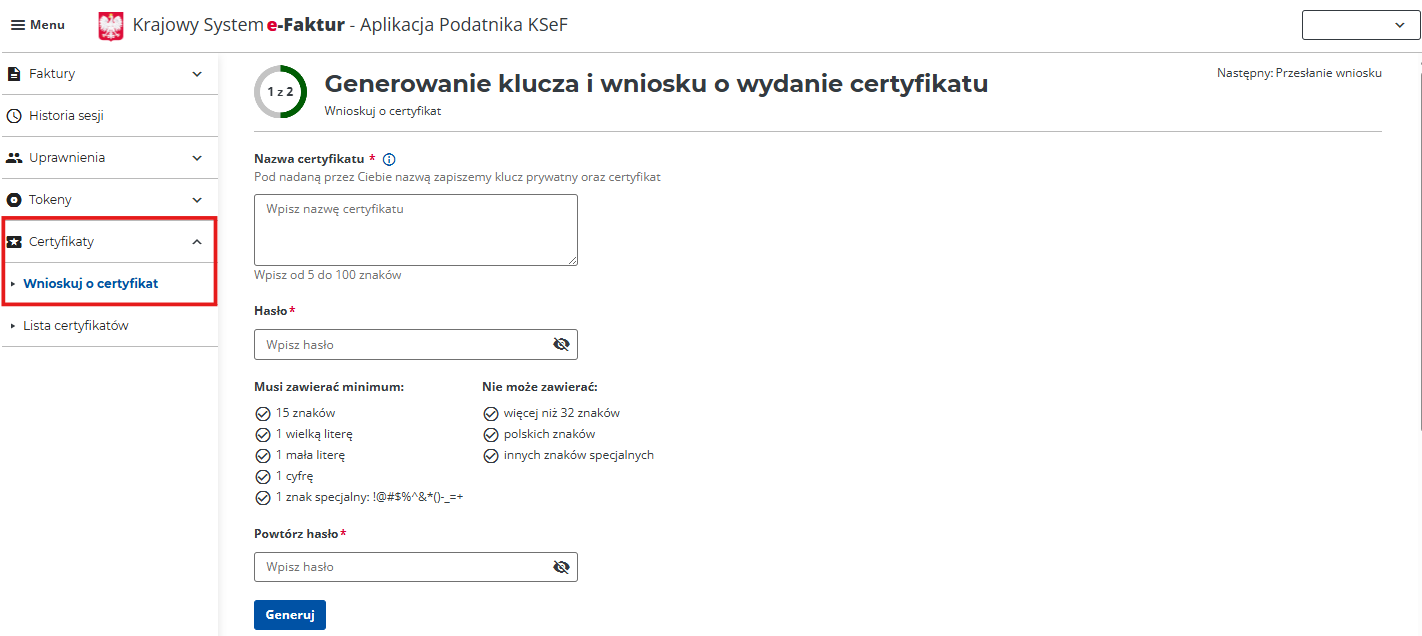Click the 'Wpisz od 5 do 100 znaków' hint
1422x636 pixels.
coord(328,275)
